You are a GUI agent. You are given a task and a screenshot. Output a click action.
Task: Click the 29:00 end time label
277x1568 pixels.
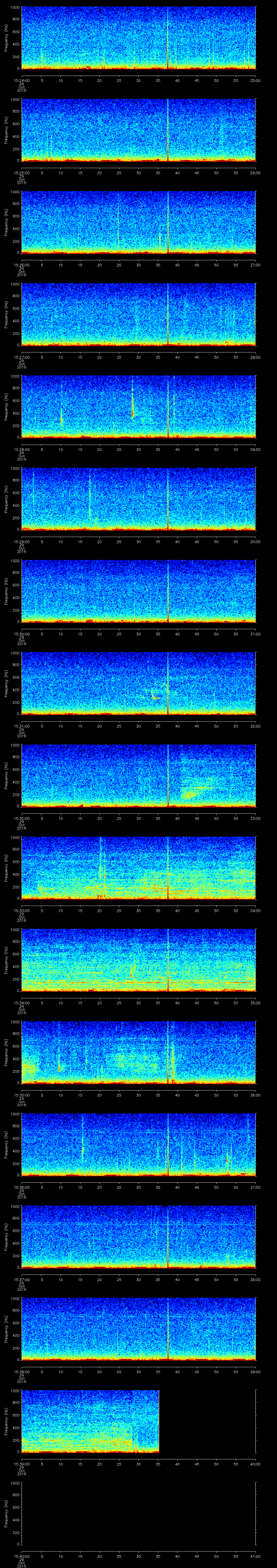pos(255,449)
